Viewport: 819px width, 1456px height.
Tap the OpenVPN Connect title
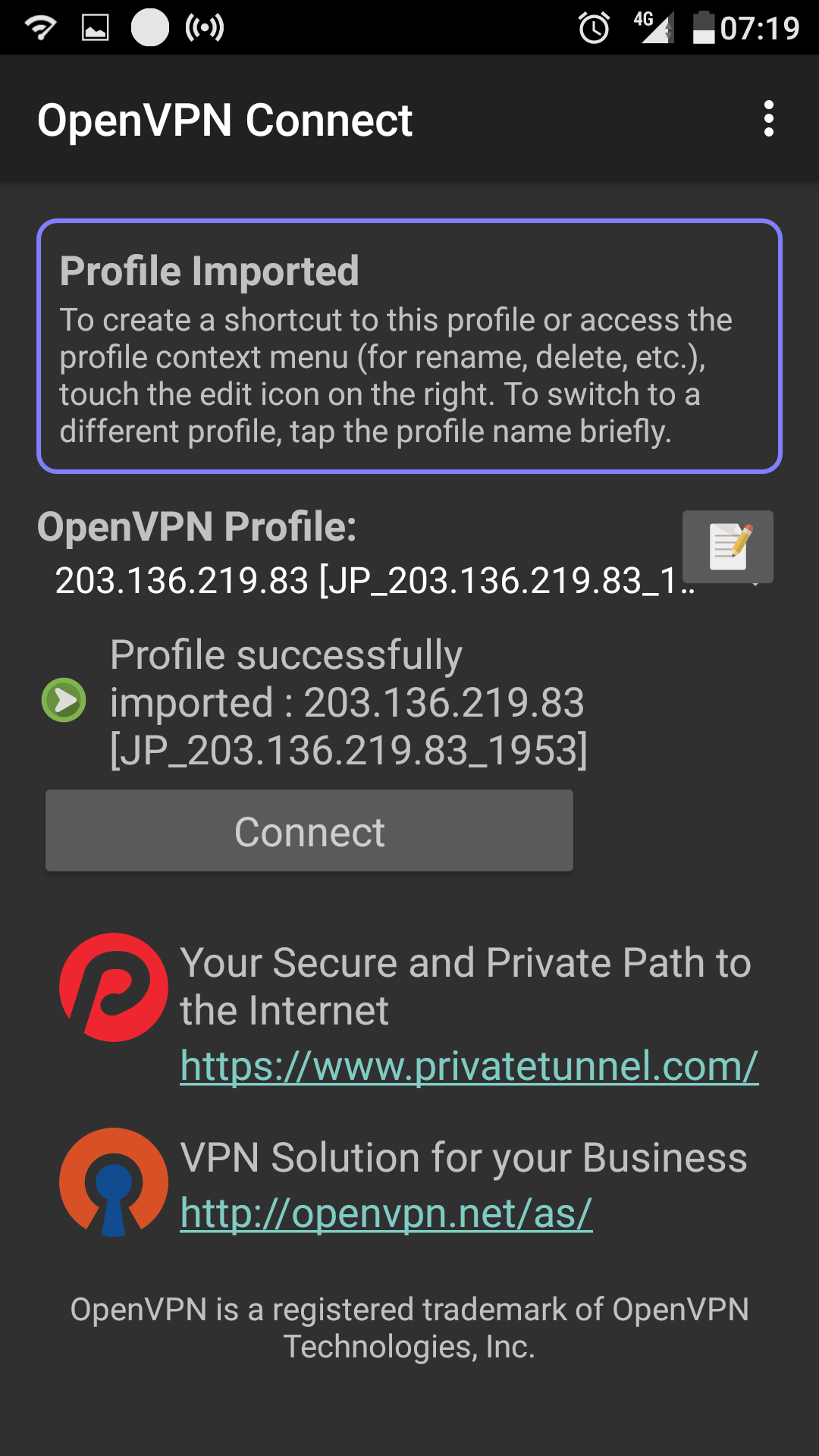pos(224,120)
